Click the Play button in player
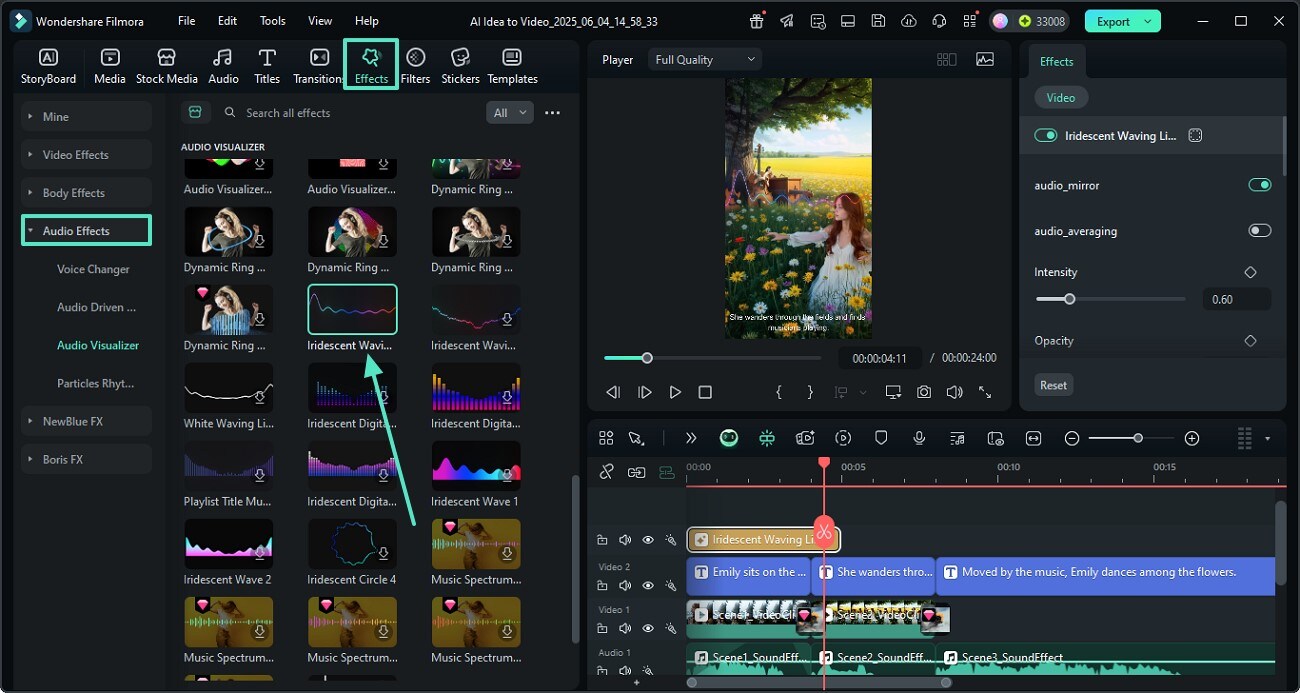Viewport: 1300px width, 693px height. coord(675,392)
